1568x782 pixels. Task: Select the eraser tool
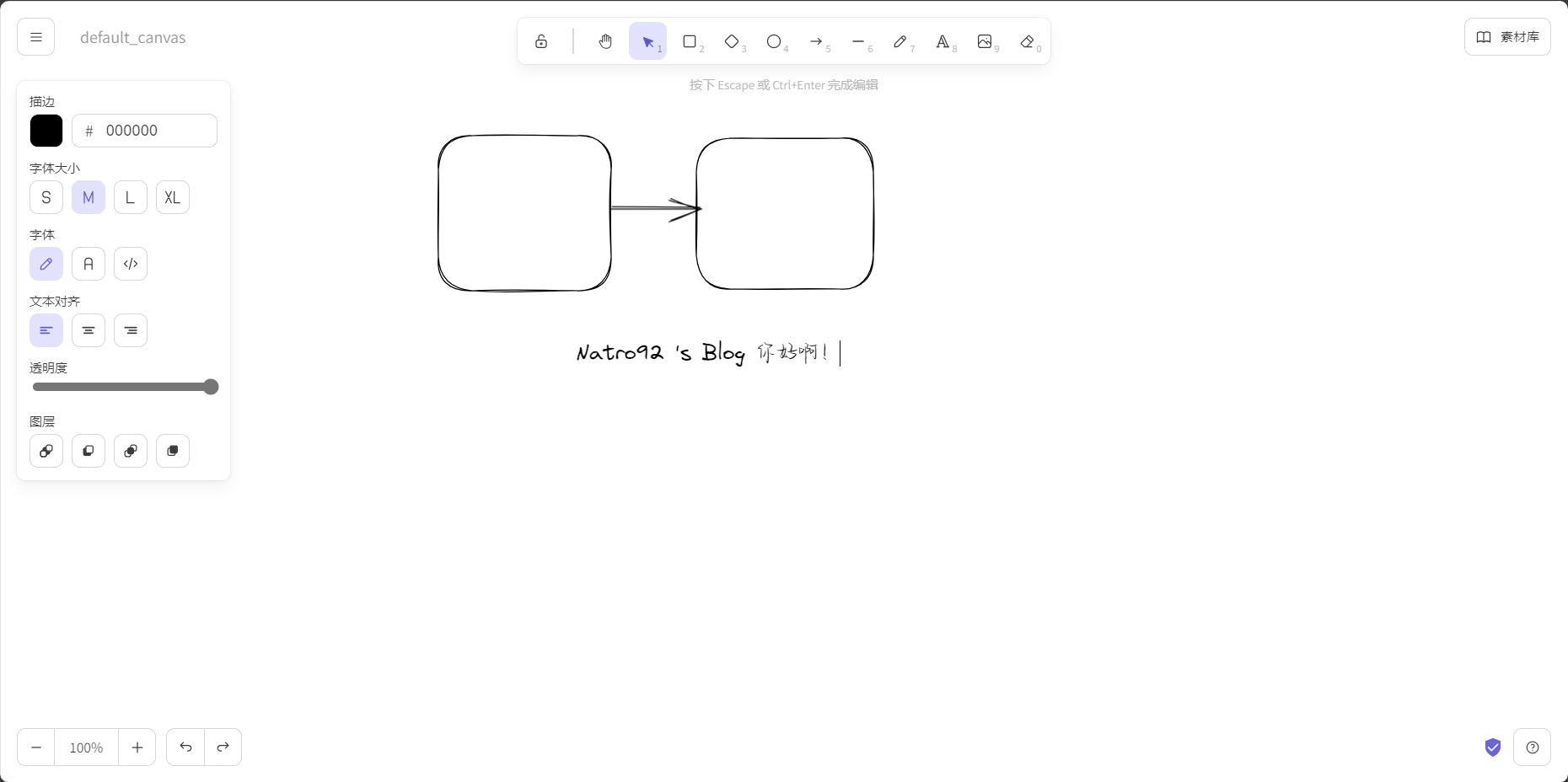point(1027,41)
